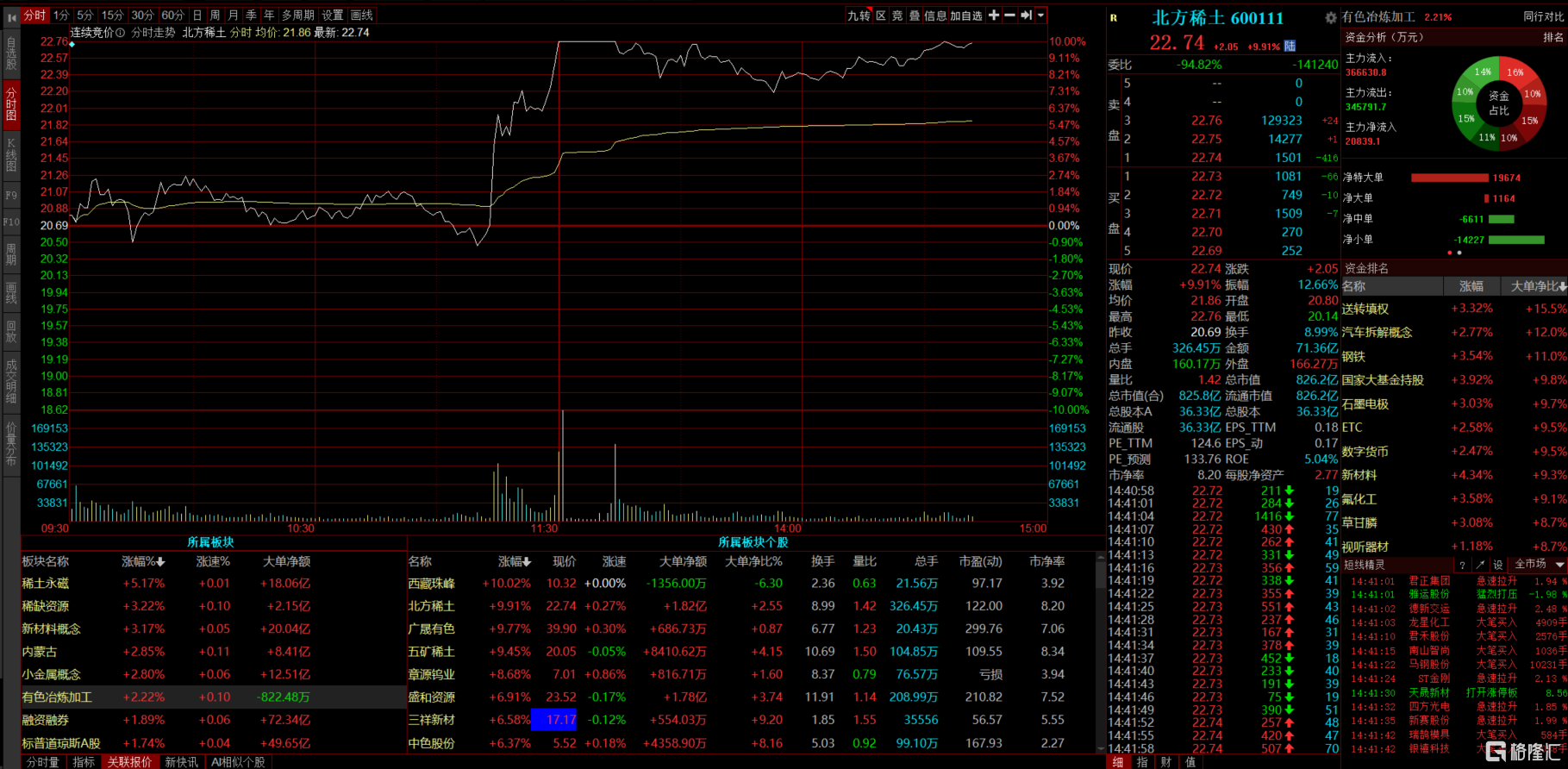This screenshot has height=769, width=1568.
Task: Expand the toolbar dropdown arrow at far right
Action: [x=1040, y=16]
